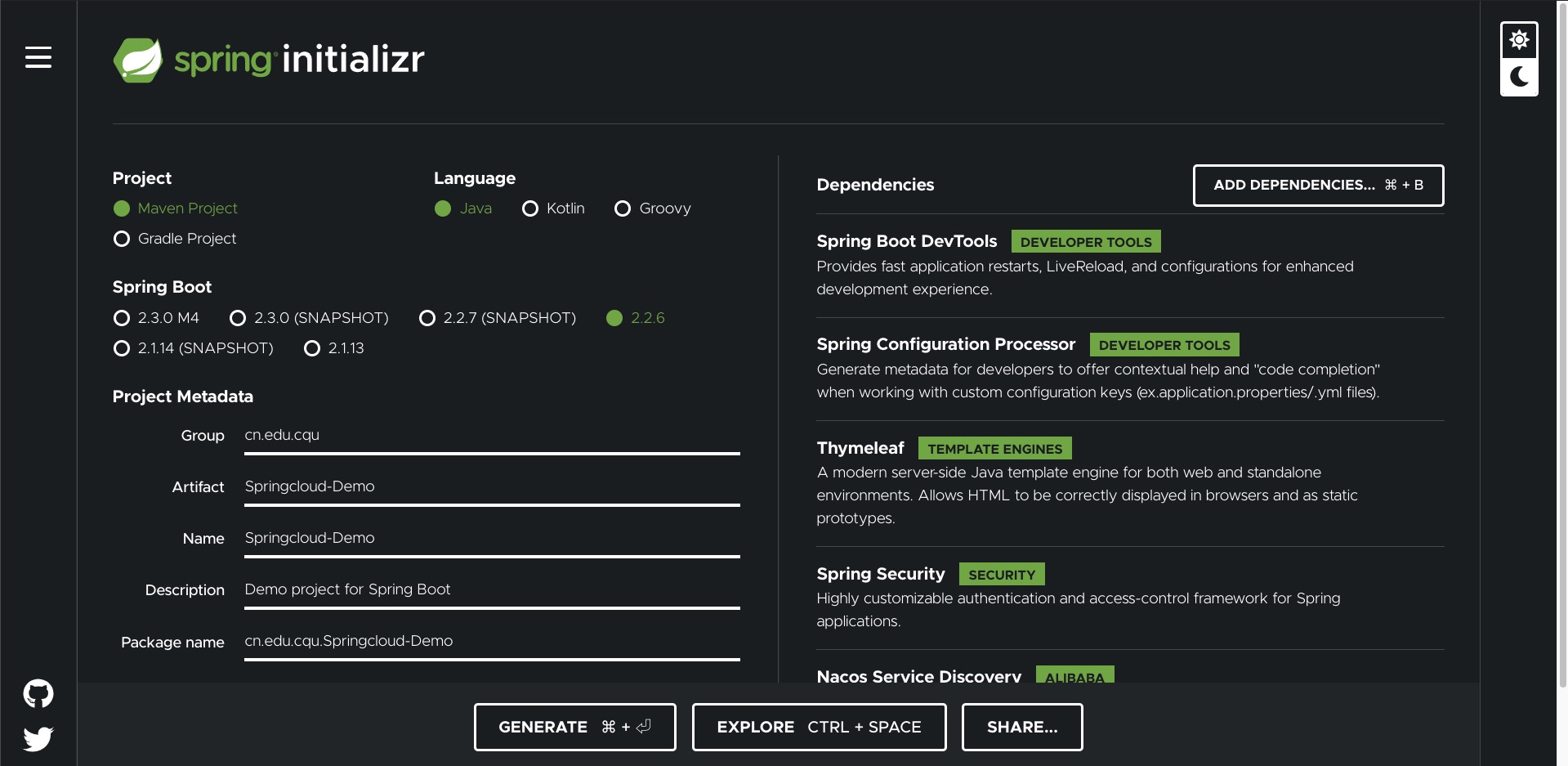Click the Group input field
The image size is (1568, 766).
coord(492,437)
